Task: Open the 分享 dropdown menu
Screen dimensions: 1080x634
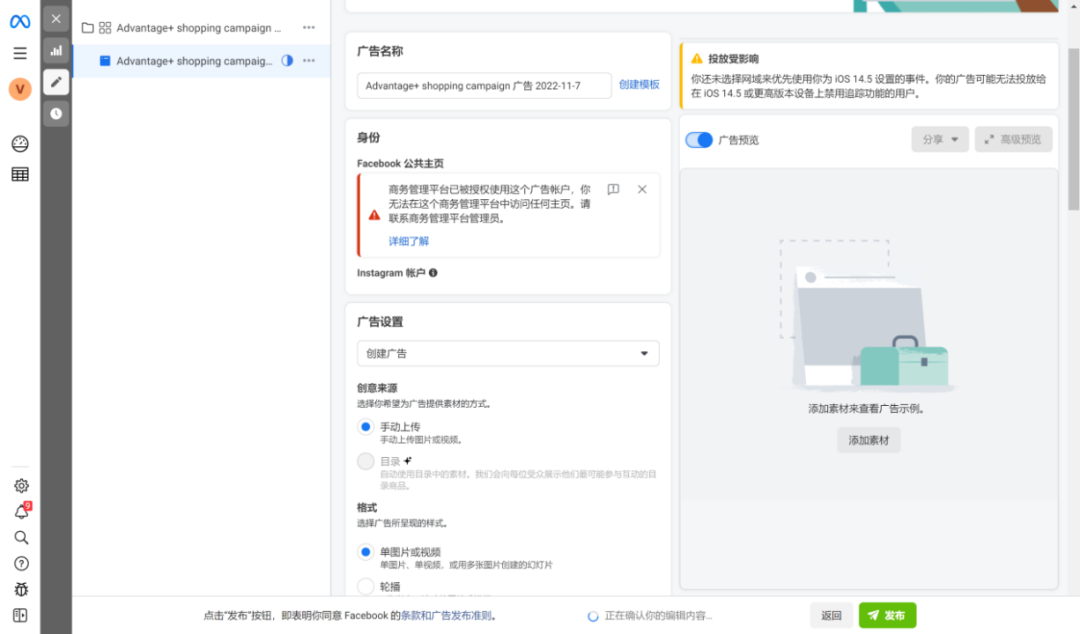Action: pos(938,139)
